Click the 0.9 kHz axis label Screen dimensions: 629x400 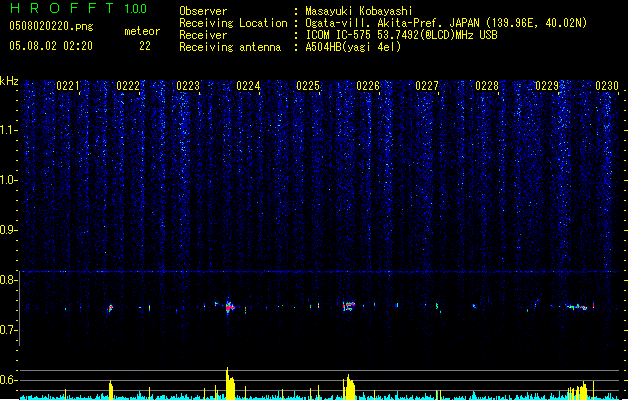coord(9,230)
